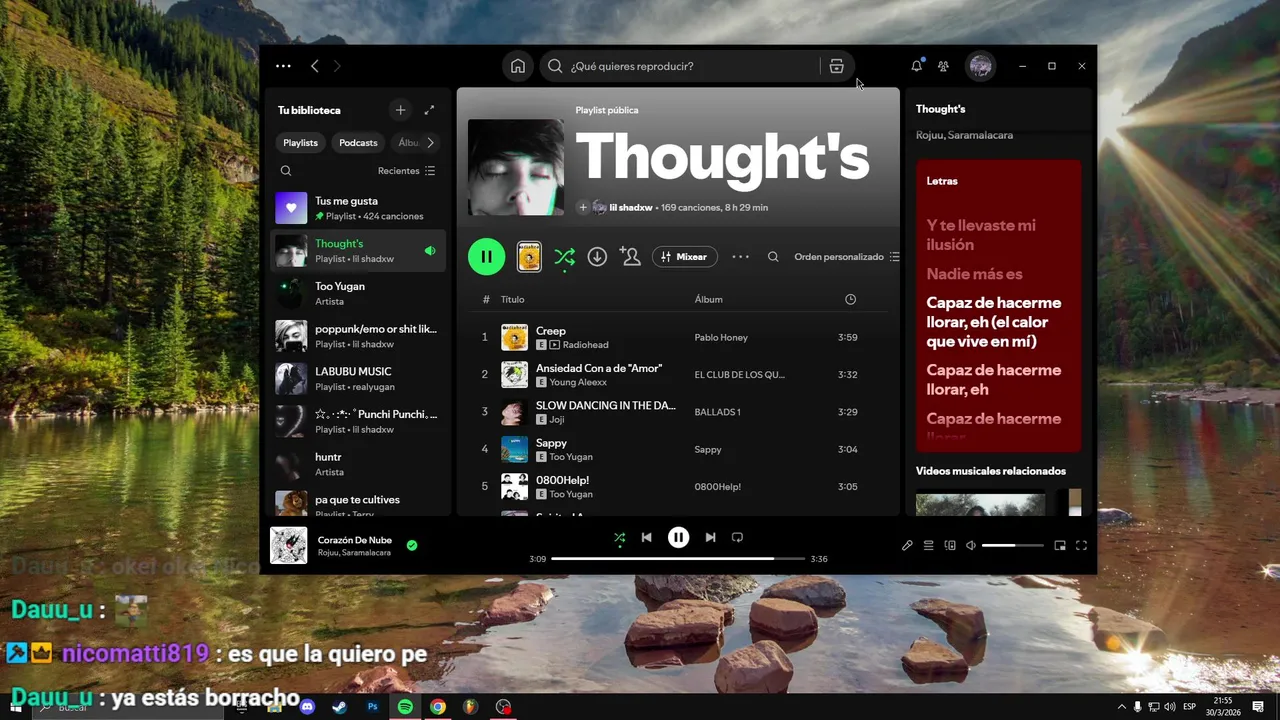Image resolution: width=1280 pixels, height=720 pixels.
Task: Go back with the left arrow
Action: click(314, 66)
